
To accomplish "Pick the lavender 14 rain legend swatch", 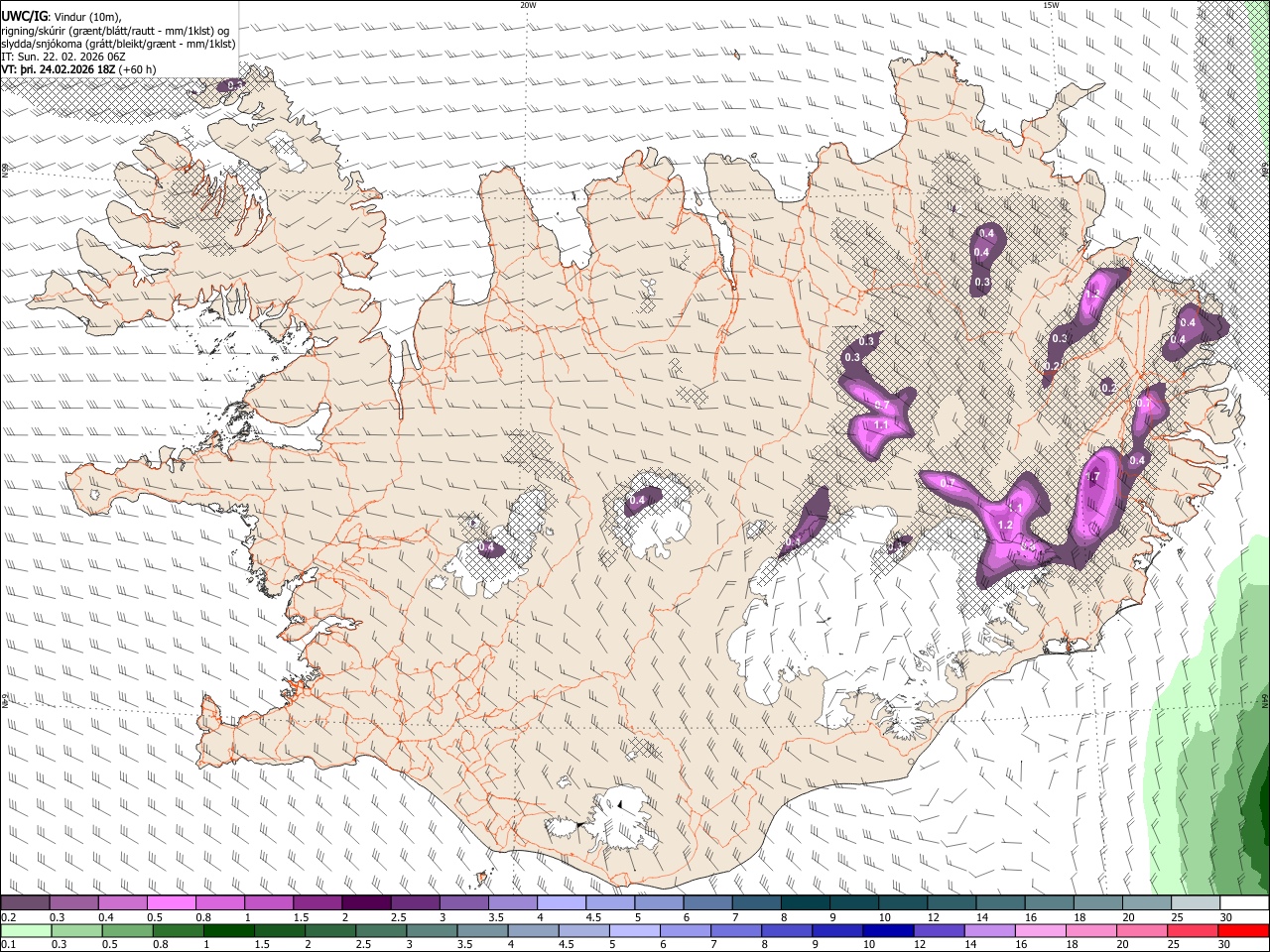I will pyautogui.click(x=990, y=931).
